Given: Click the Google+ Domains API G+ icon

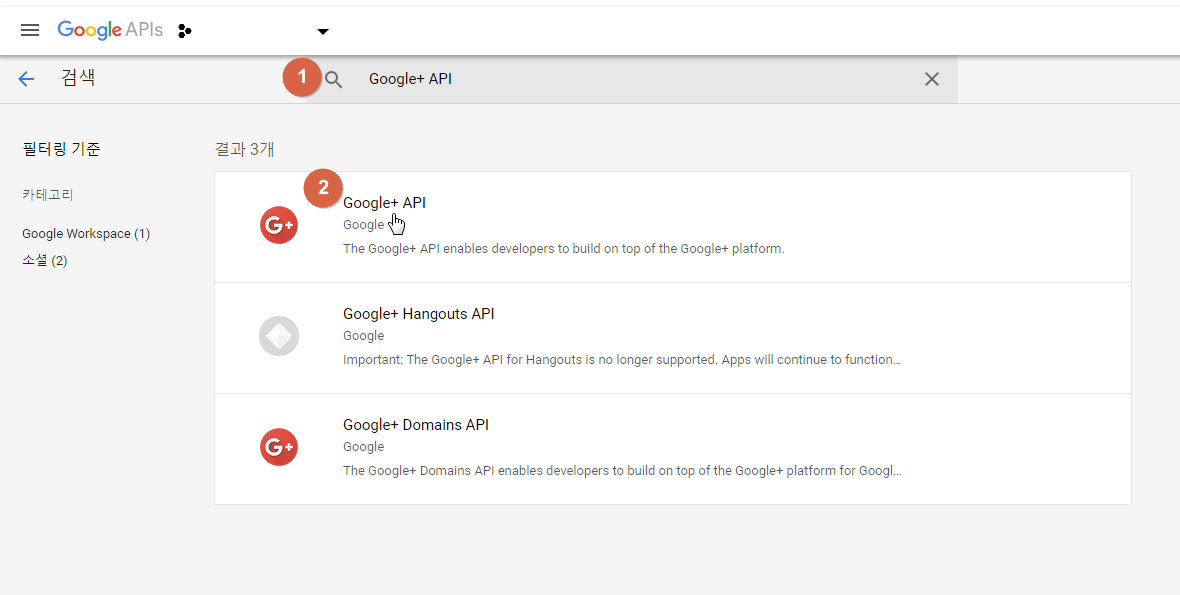Looking at the screenshot, I should coord(279,447).
